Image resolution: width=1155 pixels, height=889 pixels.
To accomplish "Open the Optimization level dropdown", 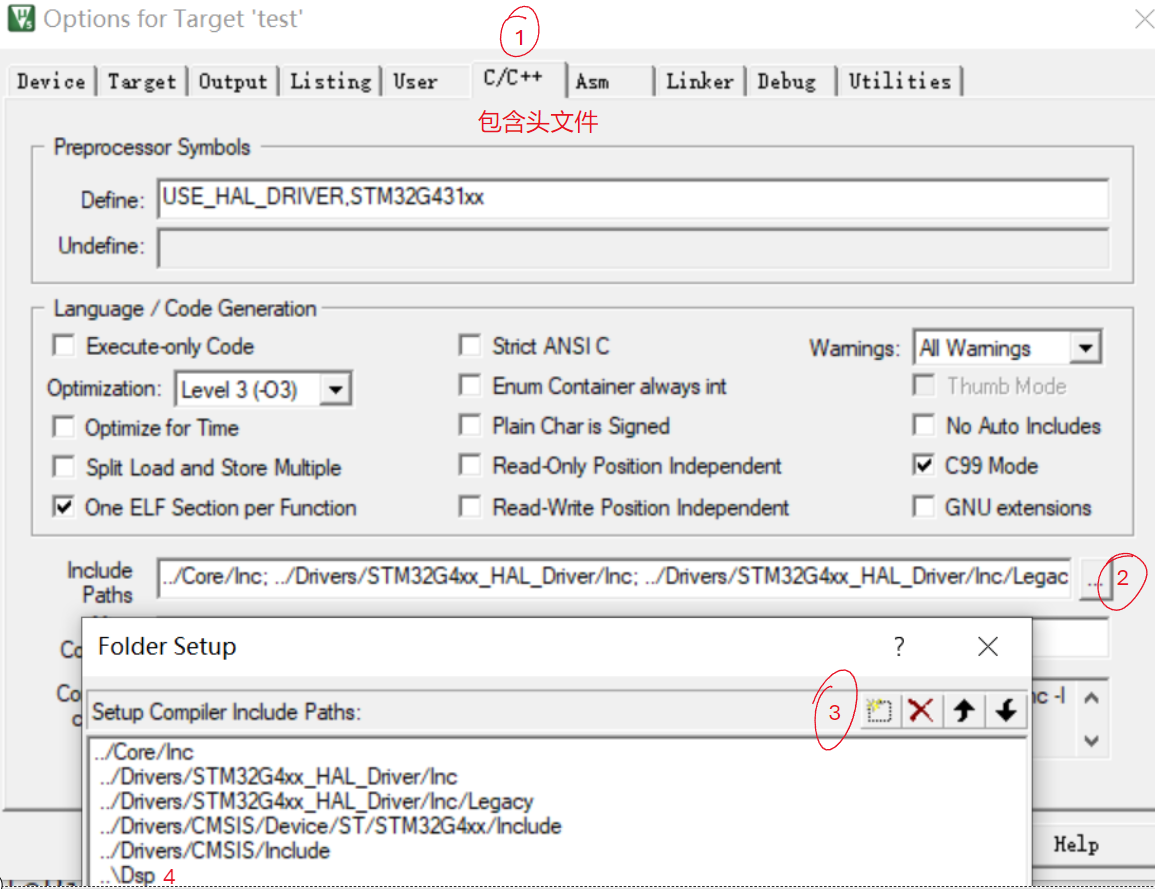I will (337, 389).
